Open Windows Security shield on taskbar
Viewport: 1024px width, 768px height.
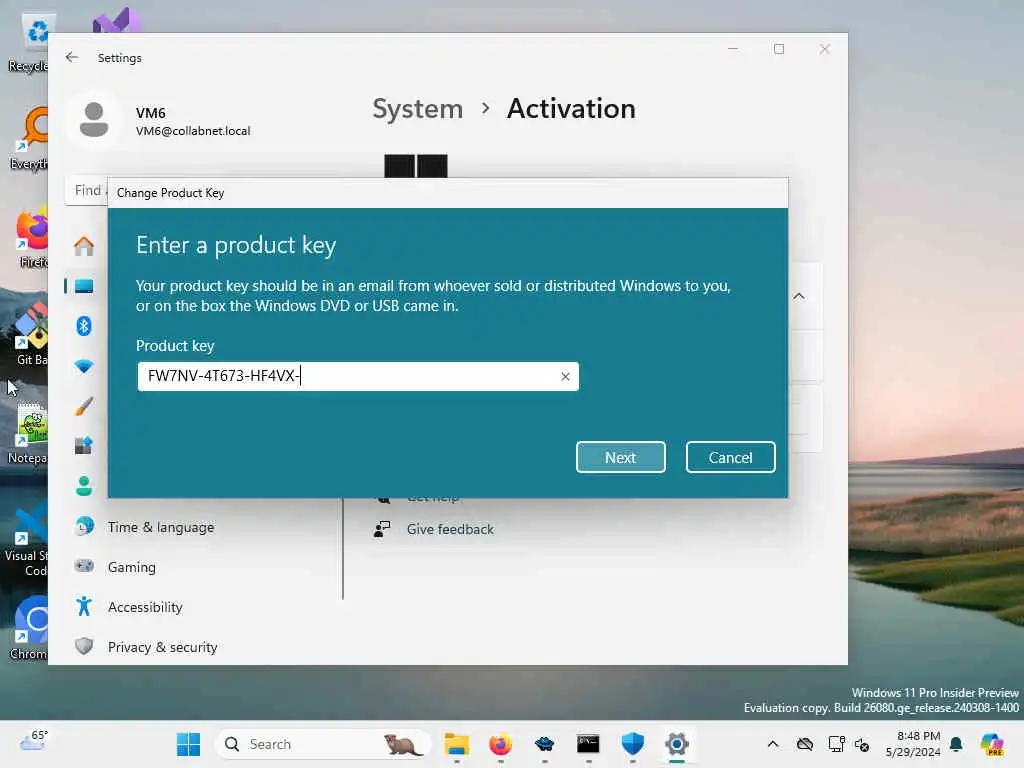coord(633,744)
